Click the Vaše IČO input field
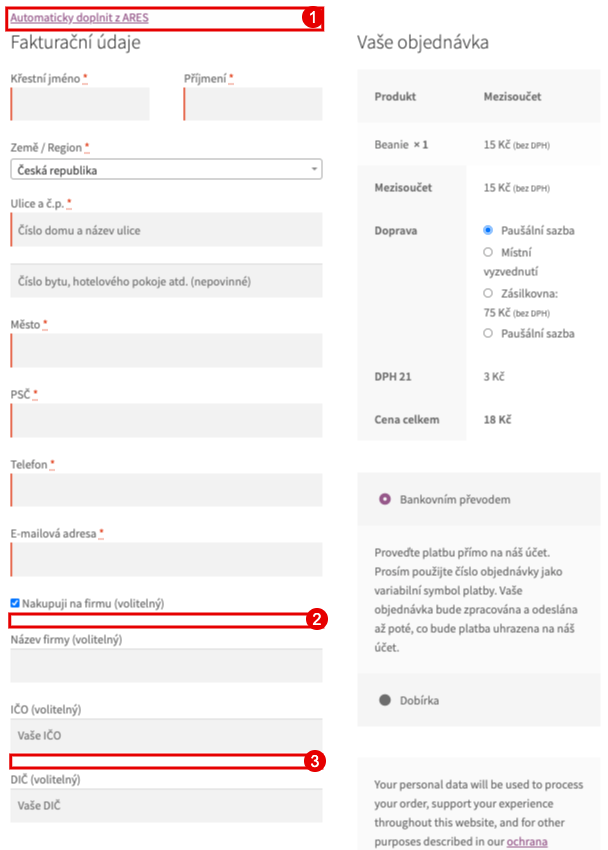Image resolution: width=608 pixels, height=850 pixels. coord(166,736)
